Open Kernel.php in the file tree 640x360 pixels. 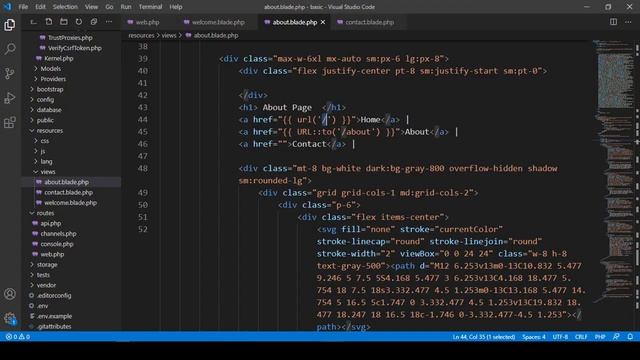(58, 58)
